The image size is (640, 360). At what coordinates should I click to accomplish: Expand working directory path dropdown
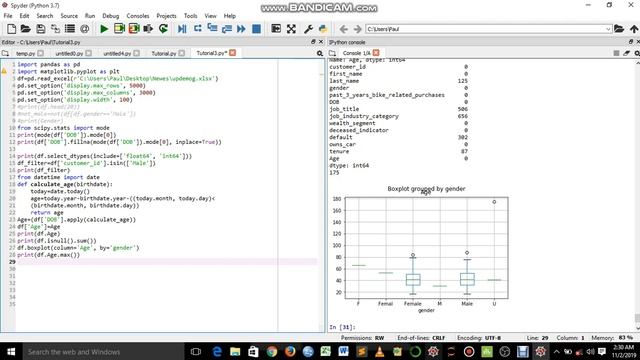(608, 29)
